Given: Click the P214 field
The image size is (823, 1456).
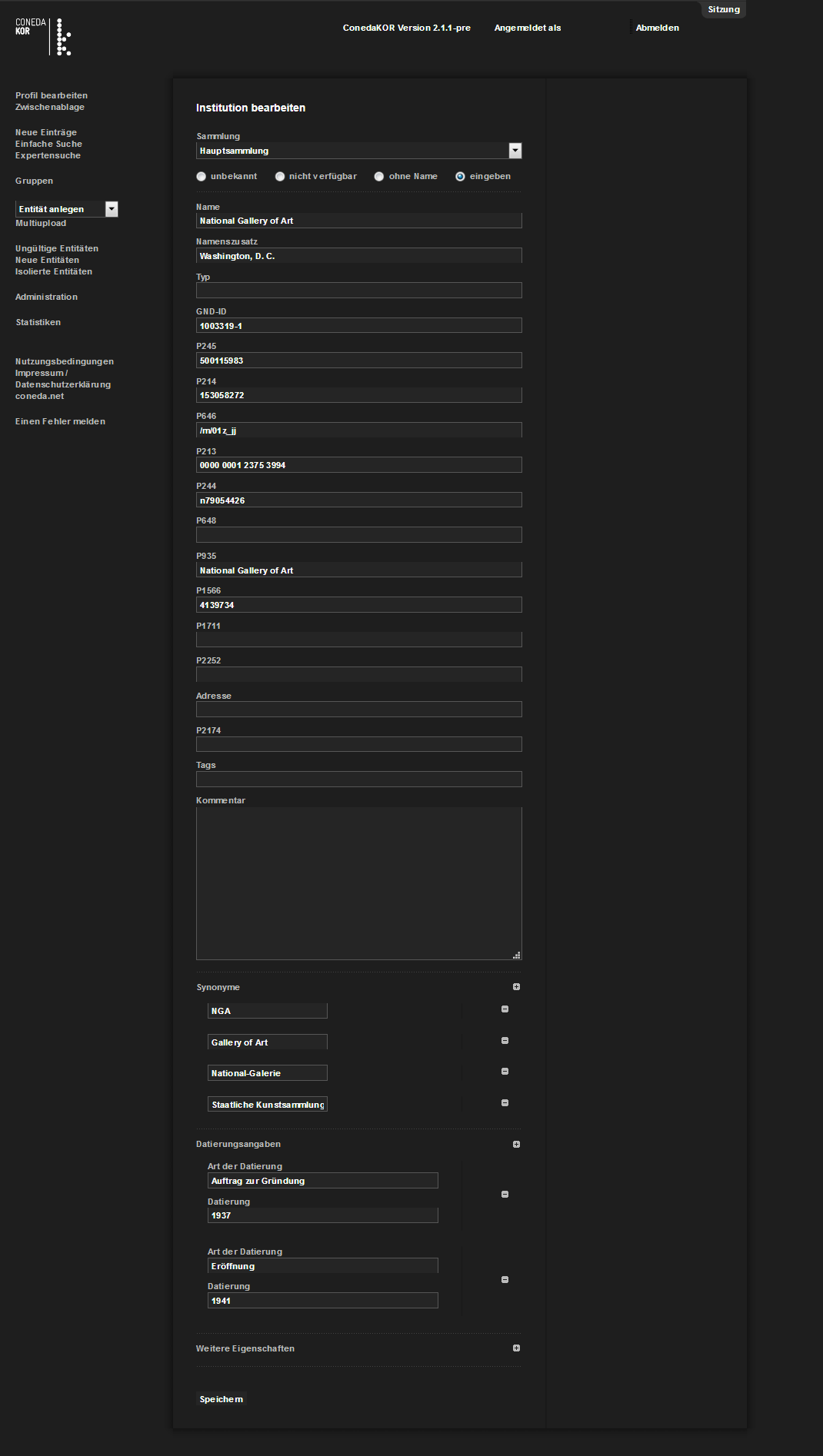Looking at the screenshot, I should (x=359, y=395).
